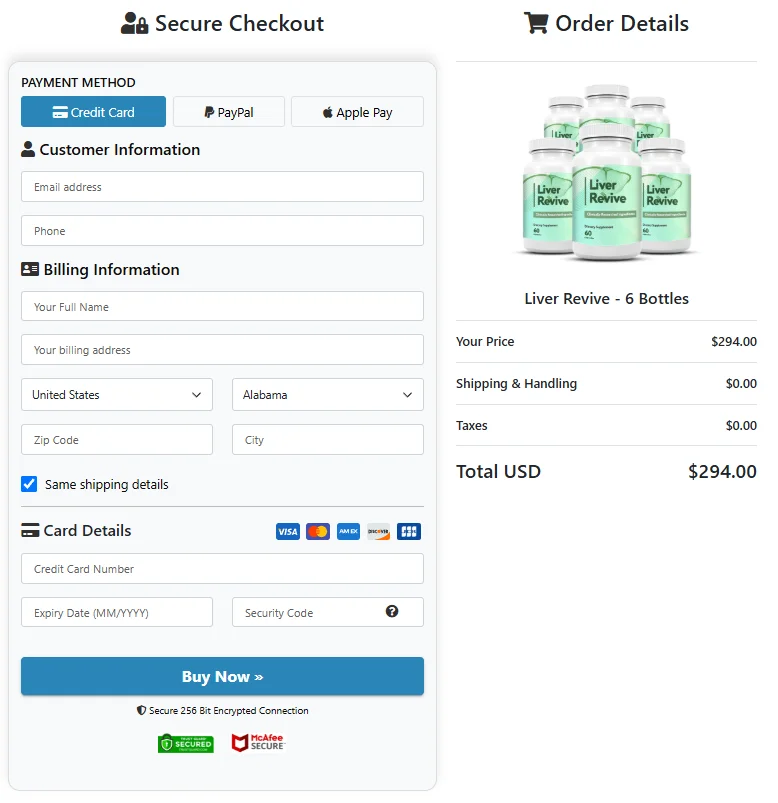Image resolution: width=778 pixels, height=803 pixels.
Task: Choose Apple Pay payment method
Action: 357,112
